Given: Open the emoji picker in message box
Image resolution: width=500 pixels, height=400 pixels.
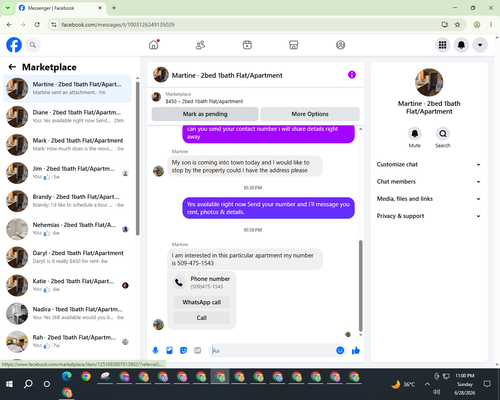Looking at the screenshot, I should point(340,350).
